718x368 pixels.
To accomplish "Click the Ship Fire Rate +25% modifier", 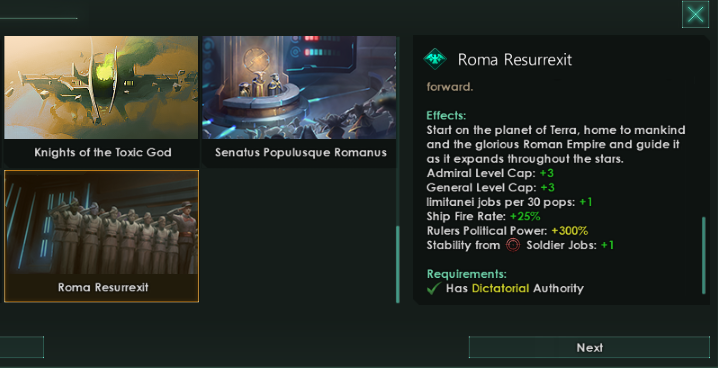I will click(484, 216).
